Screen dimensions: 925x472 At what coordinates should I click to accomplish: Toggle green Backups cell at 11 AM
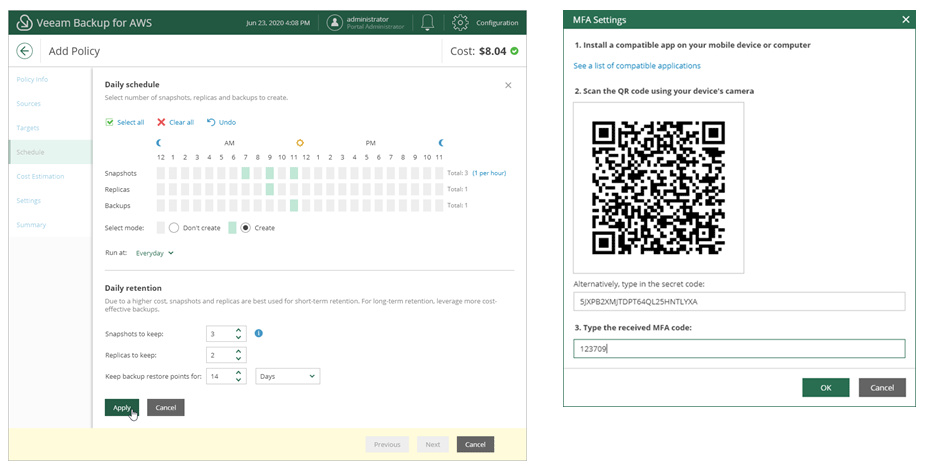coord(294,205)
